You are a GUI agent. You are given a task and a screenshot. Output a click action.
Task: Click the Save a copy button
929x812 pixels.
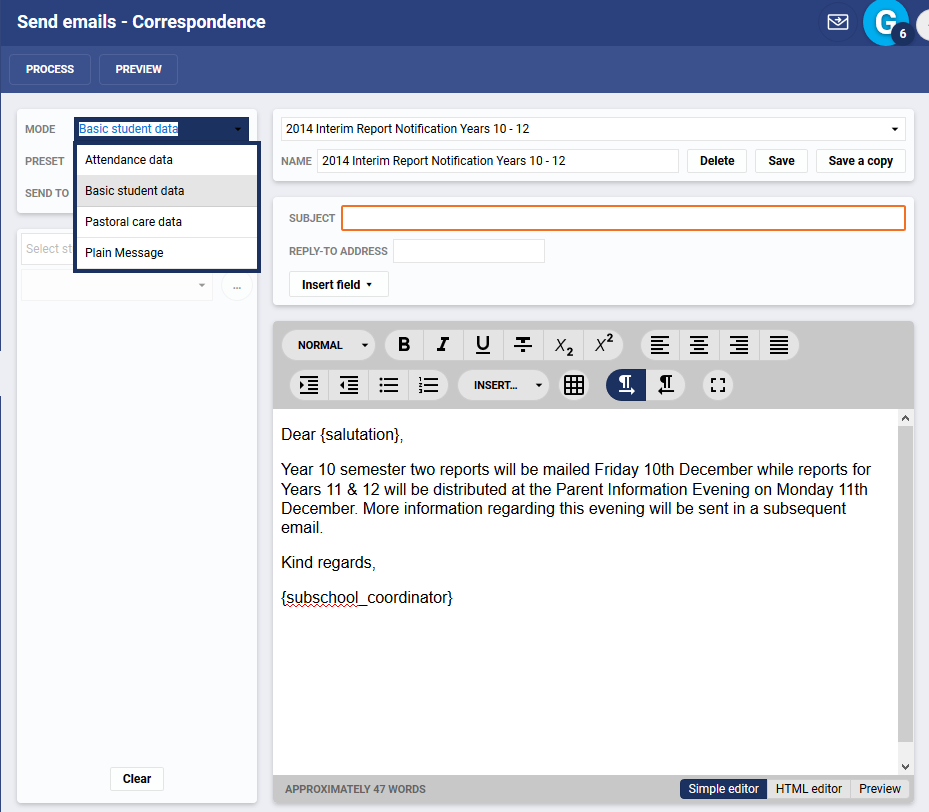point(860,161)
